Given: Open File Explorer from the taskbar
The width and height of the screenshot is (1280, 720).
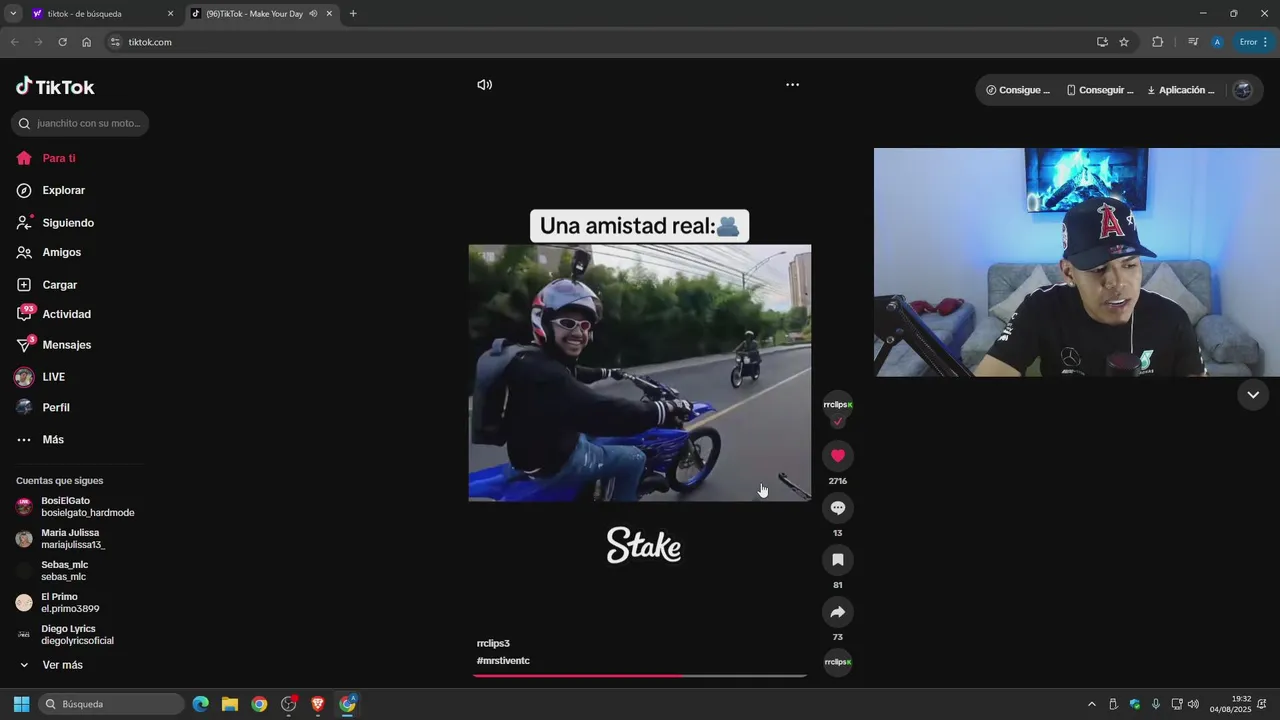Looking at the screenshot, I should [x=230, y=704].
